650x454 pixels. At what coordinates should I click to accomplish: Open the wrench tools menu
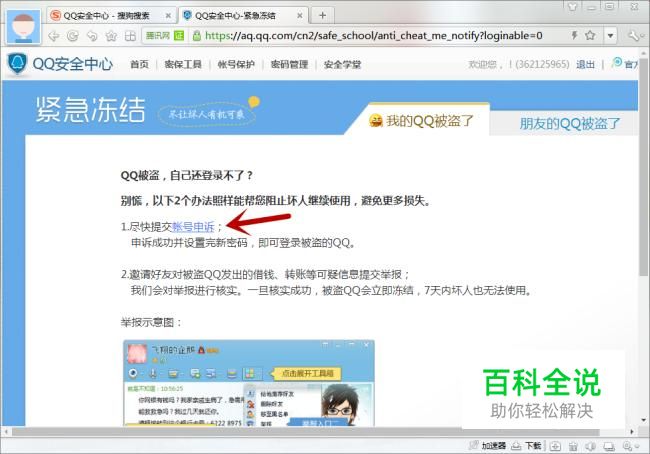pyautogui.click(x=633, y=36)
